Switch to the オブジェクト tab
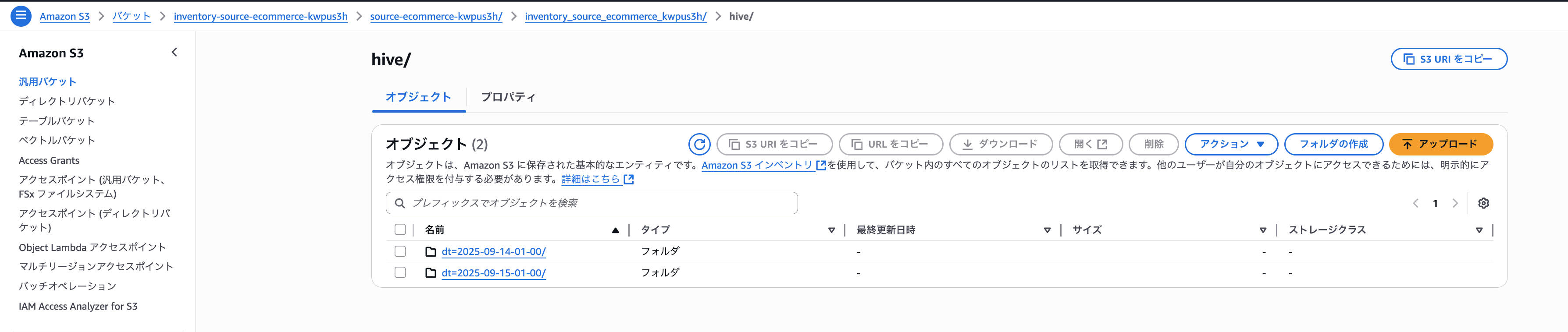Screen dimensions: 1568x332 (419, 97)
